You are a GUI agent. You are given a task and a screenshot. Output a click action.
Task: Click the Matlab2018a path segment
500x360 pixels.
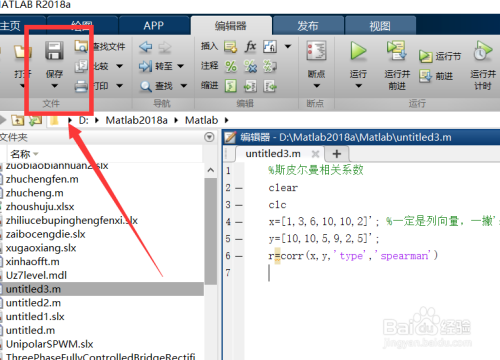click(x=136, y=120)
